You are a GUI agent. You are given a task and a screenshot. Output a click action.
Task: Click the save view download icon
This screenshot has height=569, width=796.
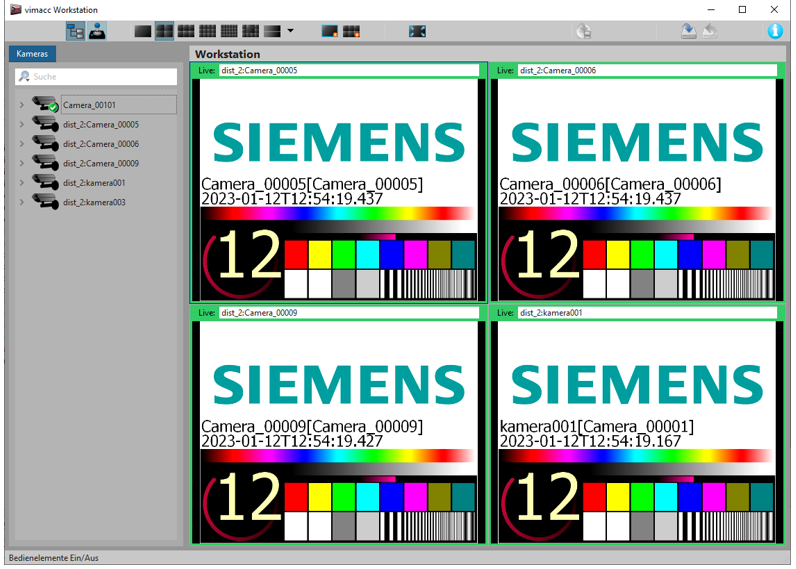click(x=688, y=31)
